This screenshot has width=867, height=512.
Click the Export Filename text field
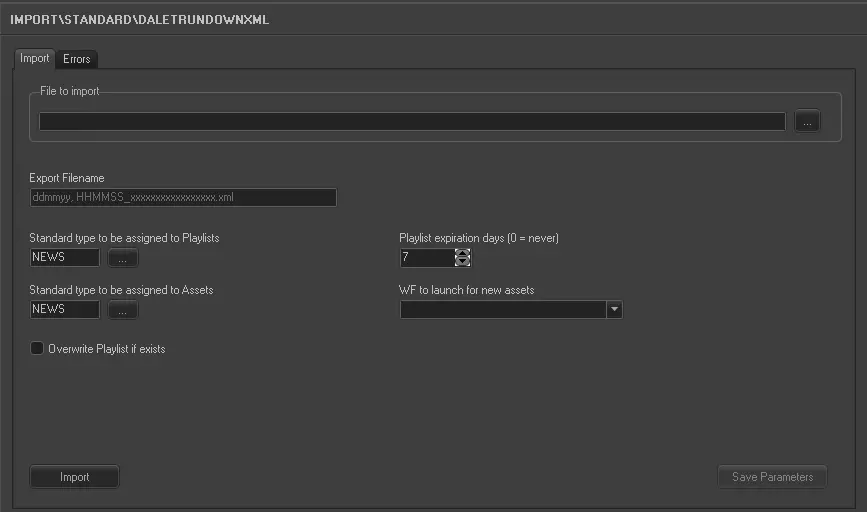183,197
